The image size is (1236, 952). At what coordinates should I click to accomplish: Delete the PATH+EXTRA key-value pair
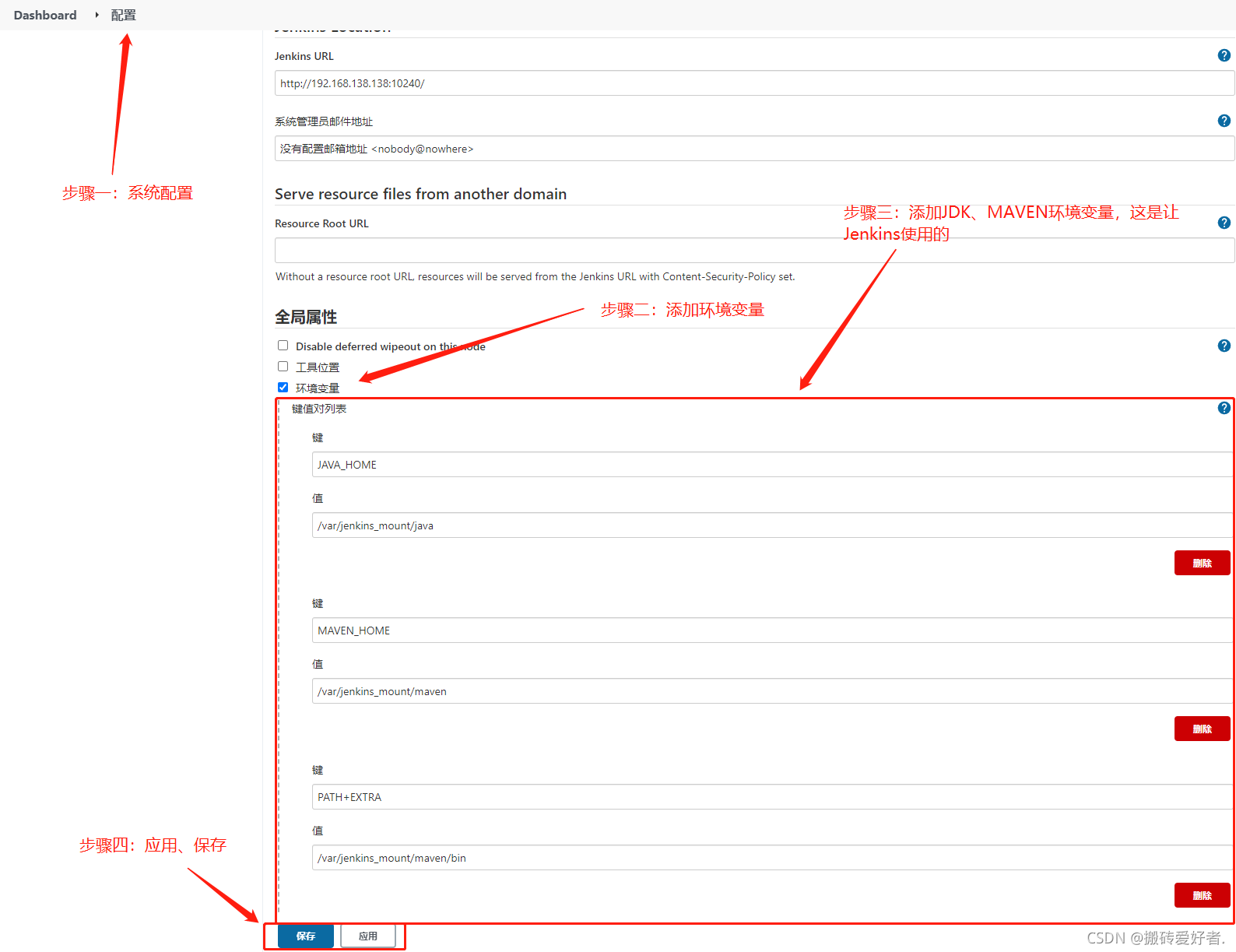click(x=1202, y=895)
